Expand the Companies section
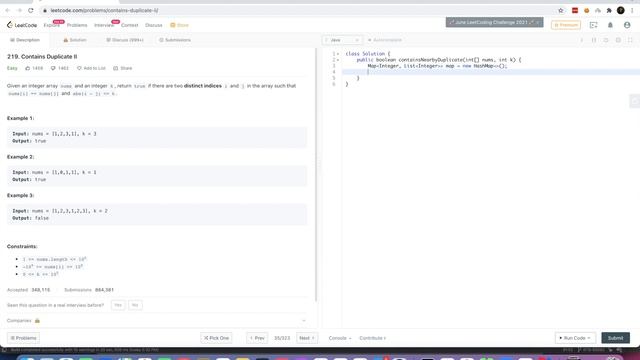Screen dimensions: 640x360 (x=156, y=320)
